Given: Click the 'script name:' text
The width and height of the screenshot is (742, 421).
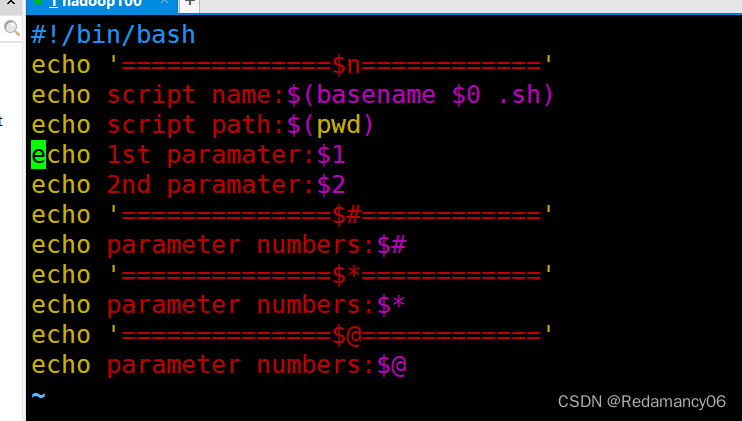Looking at the screenshot, I should (x=196, y=95).
